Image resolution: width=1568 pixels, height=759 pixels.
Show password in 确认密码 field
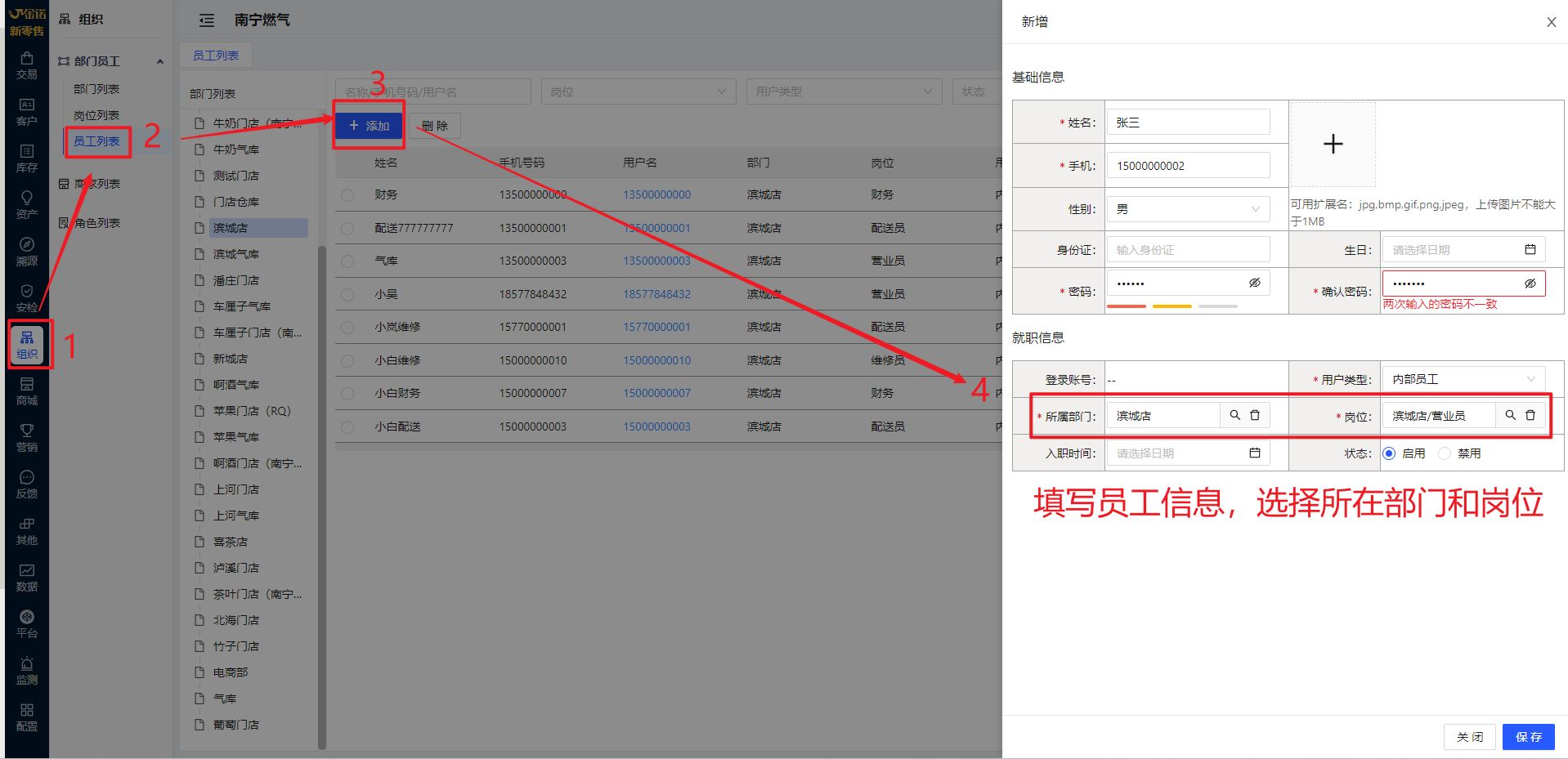coord(1530,283)
